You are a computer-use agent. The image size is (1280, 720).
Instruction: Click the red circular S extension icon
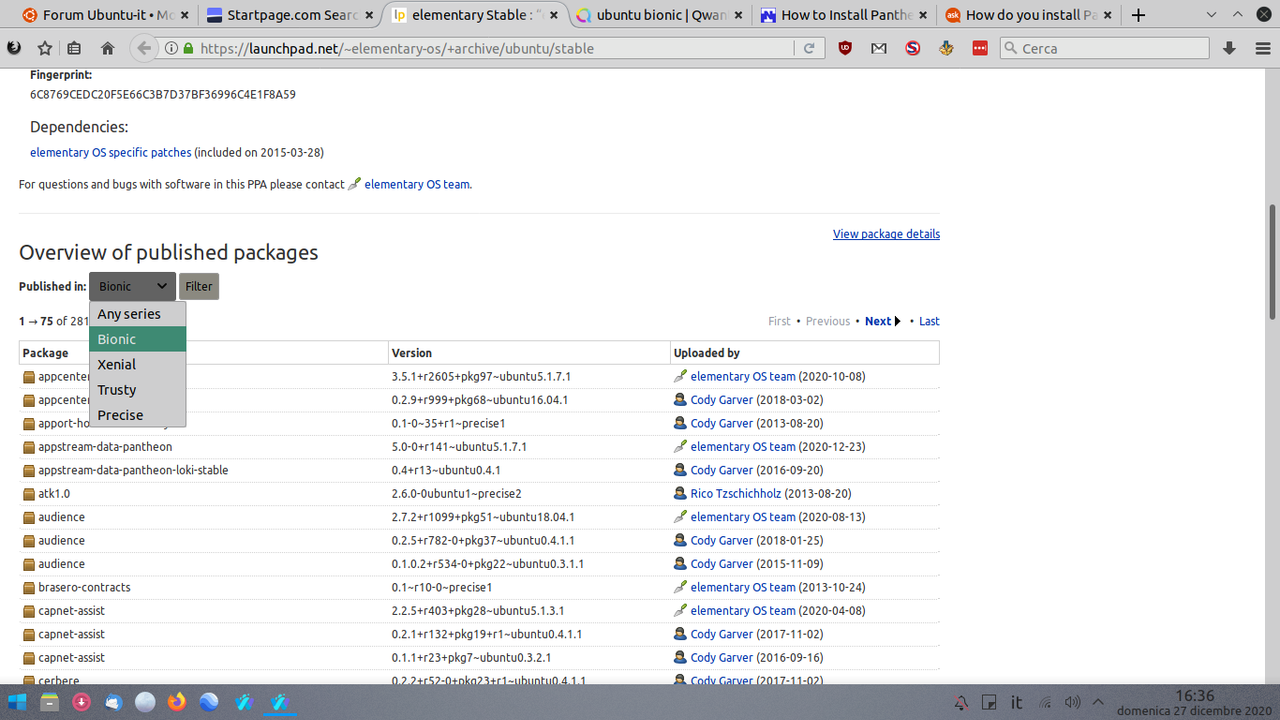click(913, 48)
